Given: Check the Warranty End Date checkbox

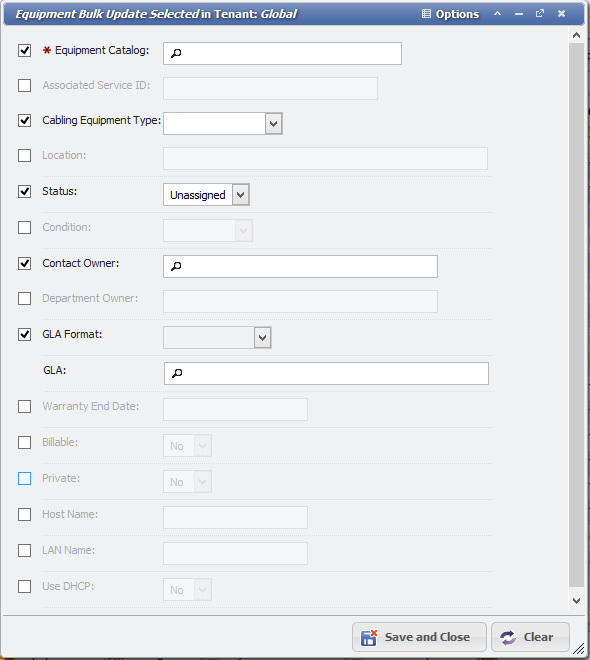Looking at the screenshot, I should click(x=24, y=407).
